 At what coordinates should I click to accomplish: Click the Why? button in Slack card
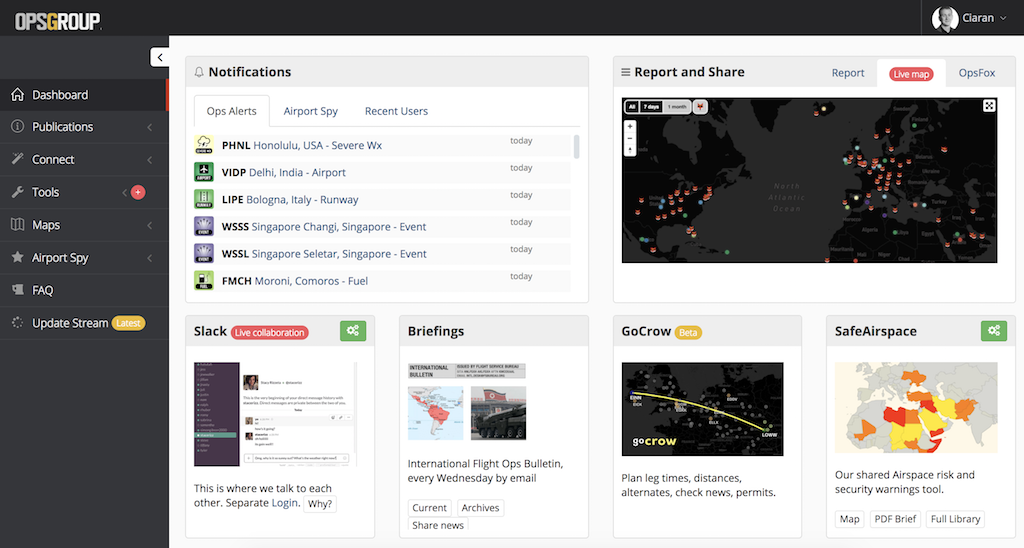(x=319, y=504)
